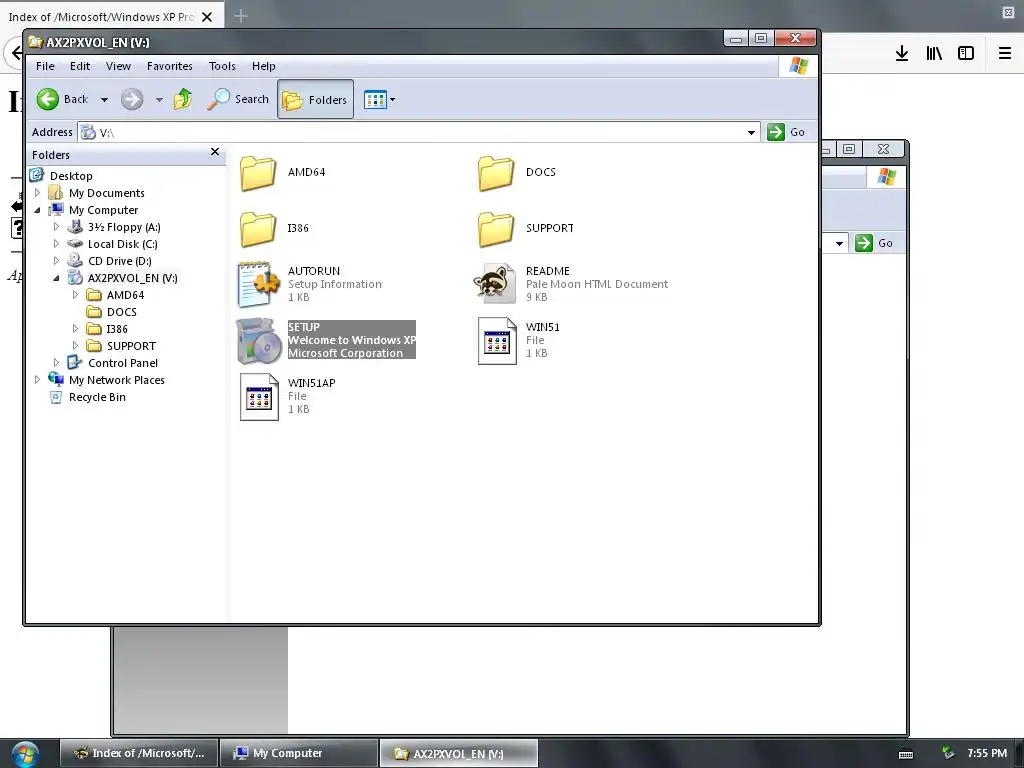Switch to Index of /Microsoft taskbar button
The width and height of the screenshot is (1024, 768).
point(138,753)
